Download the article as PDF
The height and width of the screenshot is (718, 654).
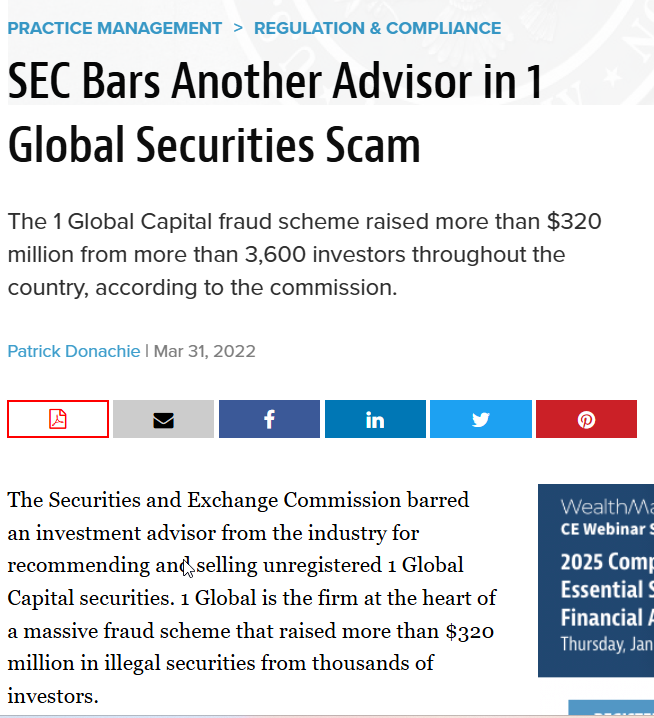(x=58, y=419)
